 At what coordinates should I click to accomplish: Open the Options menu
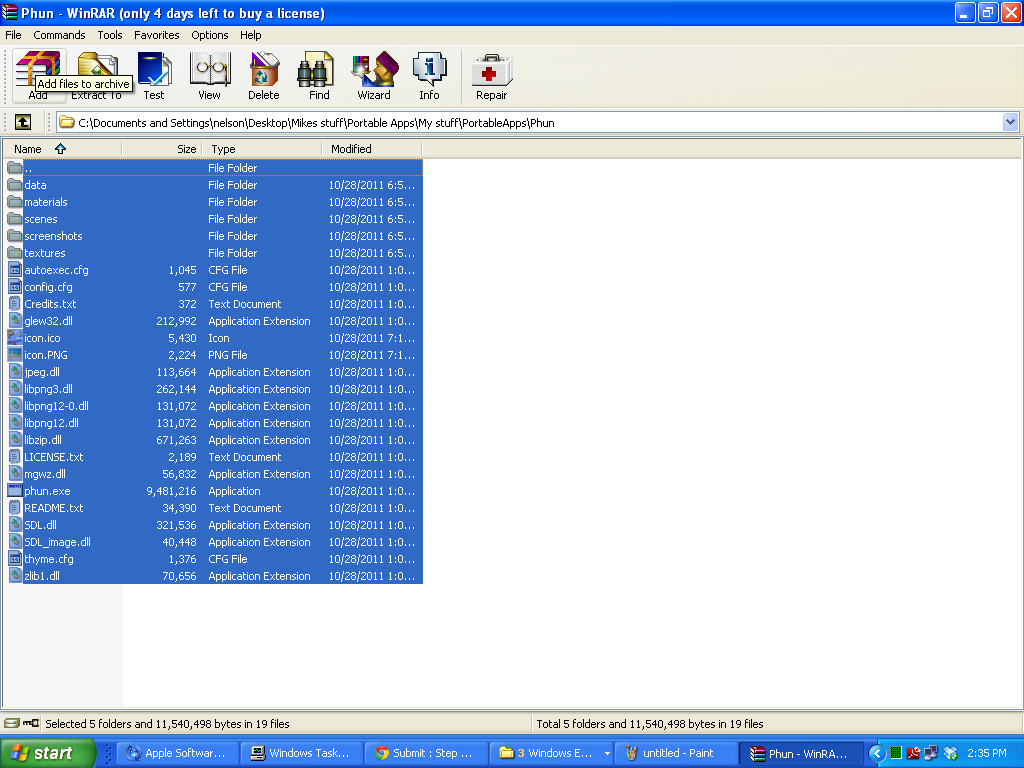[x=209, y=34]
